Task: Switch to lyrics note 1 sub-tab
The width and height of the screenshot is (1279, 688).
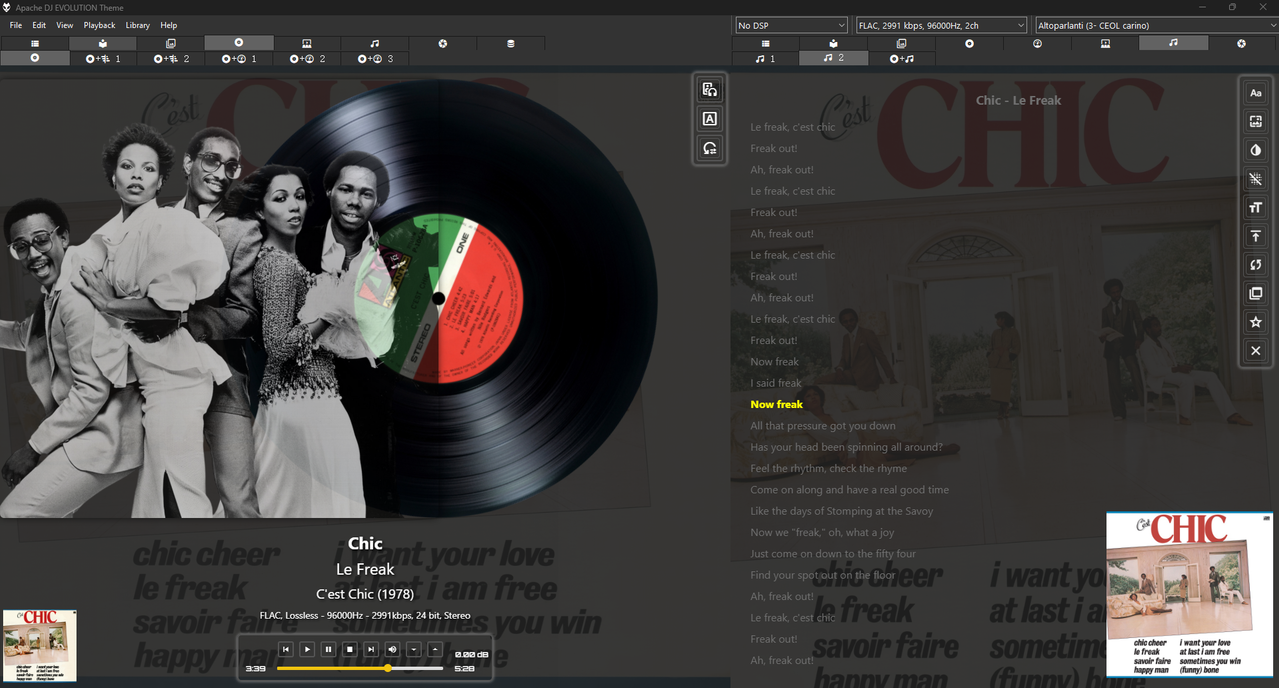Action: tap(766, 59)
